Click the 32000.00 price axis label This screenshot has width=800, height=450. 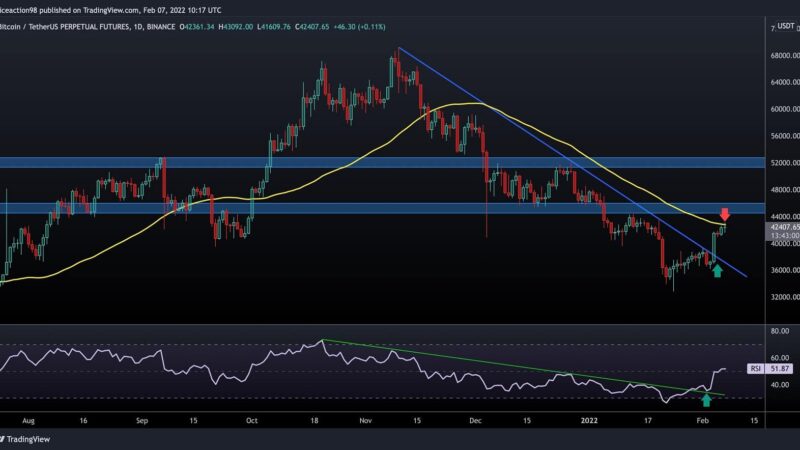point(785,297)
